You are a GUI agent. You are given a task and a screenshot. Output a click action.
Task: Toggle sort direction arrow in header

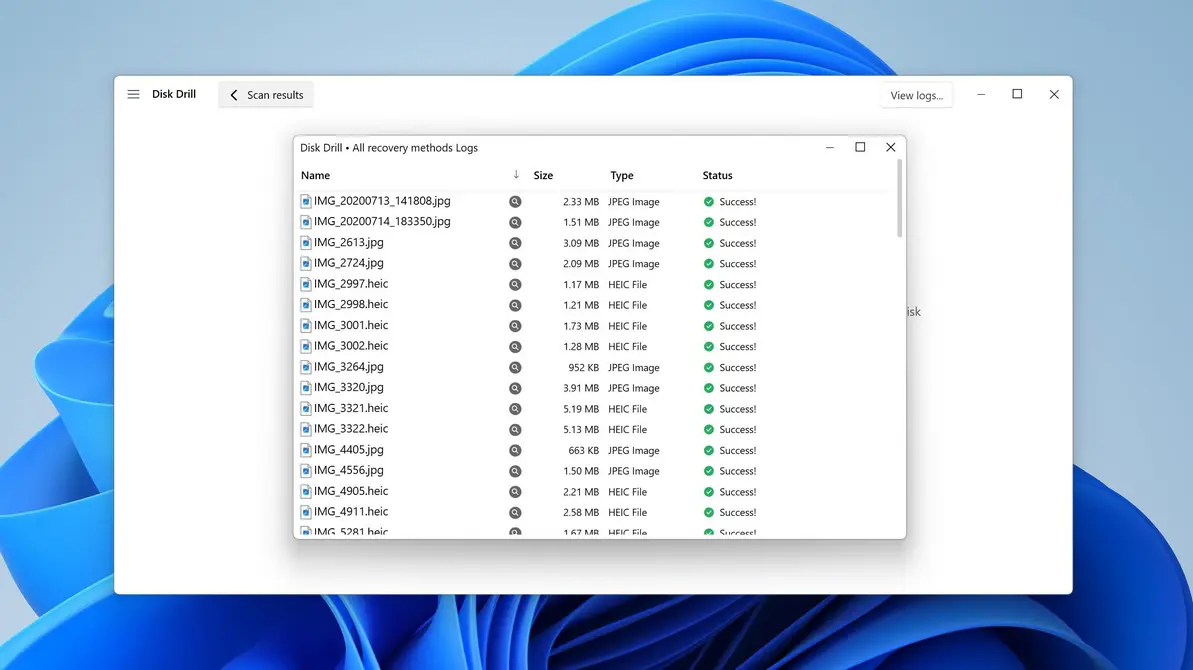click(516, 175)
